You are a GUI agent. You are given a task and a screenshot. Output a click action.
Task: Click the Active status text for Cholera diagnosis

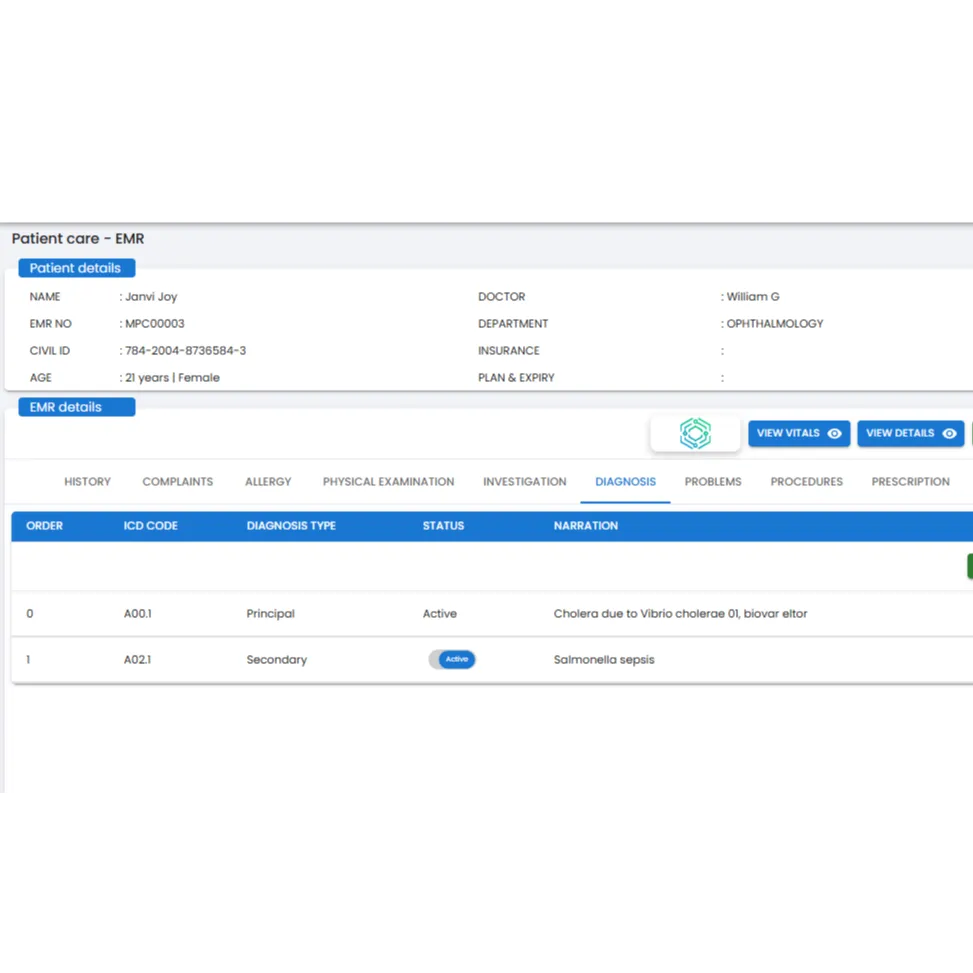pos(439,613)
